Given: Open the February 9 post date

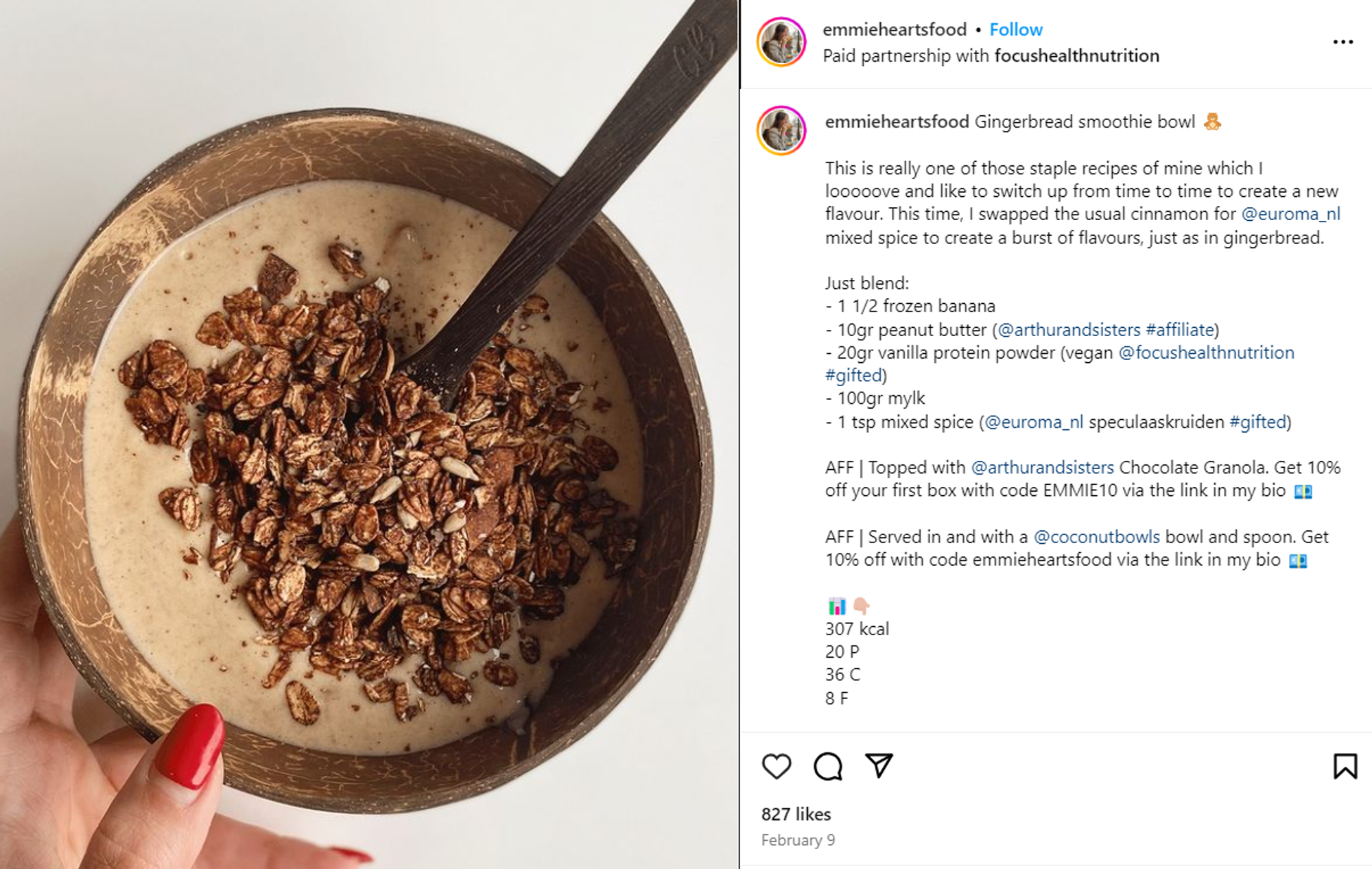Looking at the screenshot, I should (798, 840).
